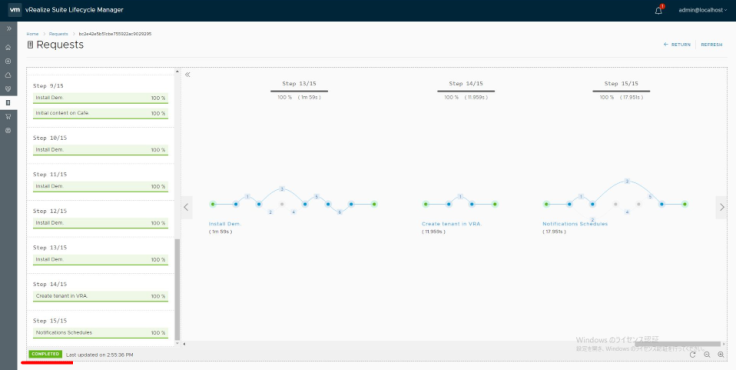This screenshot has height=370, width=736.
Task: Click the Step 15/15 diagram header
Action: tap(621, 84)
